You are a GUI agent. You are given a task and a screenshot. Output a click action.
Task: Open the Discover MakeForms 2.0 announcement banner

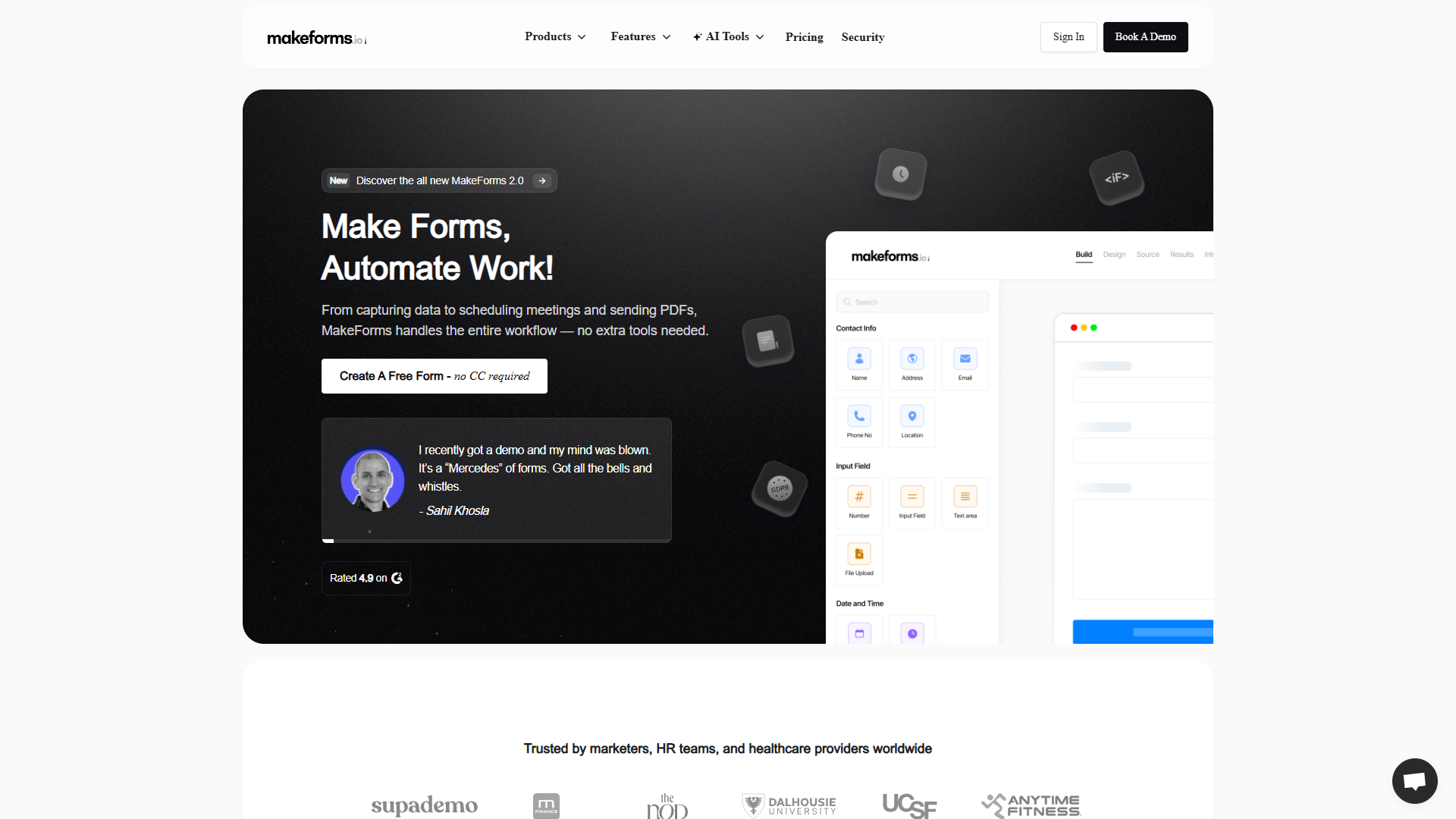coord(439,180)
